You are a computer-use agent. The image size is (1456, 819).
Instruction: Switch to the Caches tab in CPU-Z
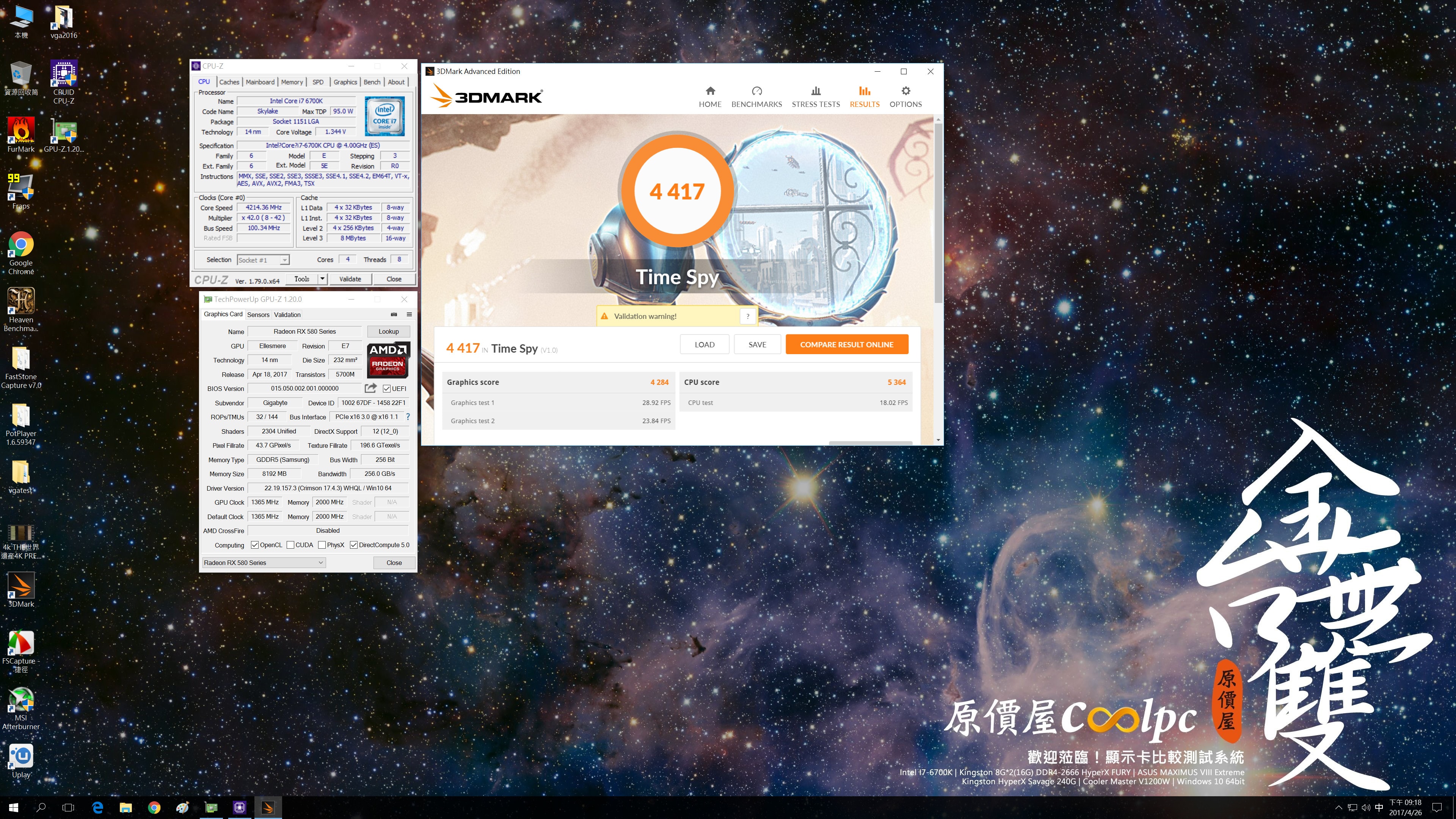[x=229, y=82]
